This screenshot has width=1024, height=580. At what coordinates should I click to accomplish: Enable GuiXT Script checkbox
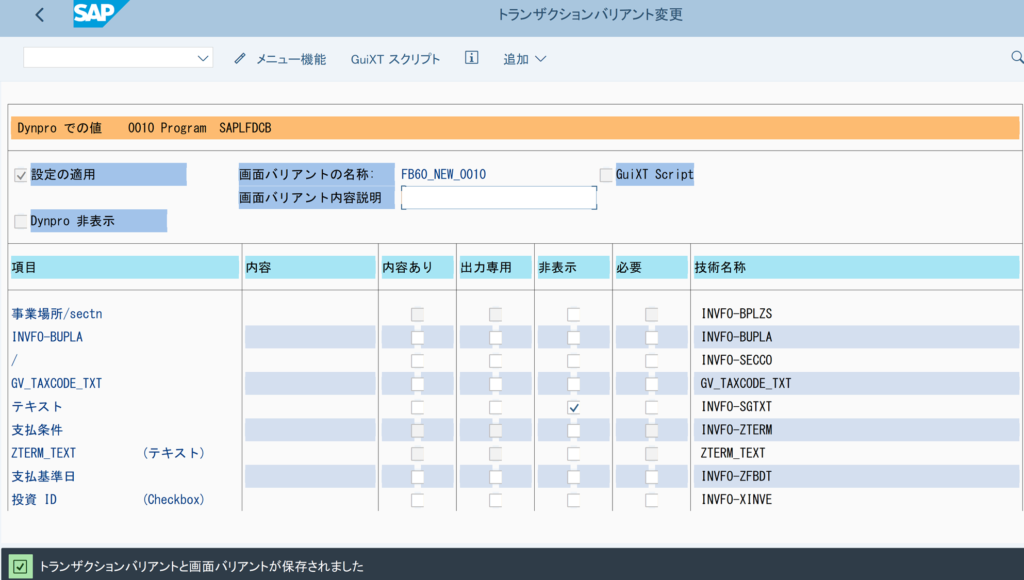(x=606, y=174)
